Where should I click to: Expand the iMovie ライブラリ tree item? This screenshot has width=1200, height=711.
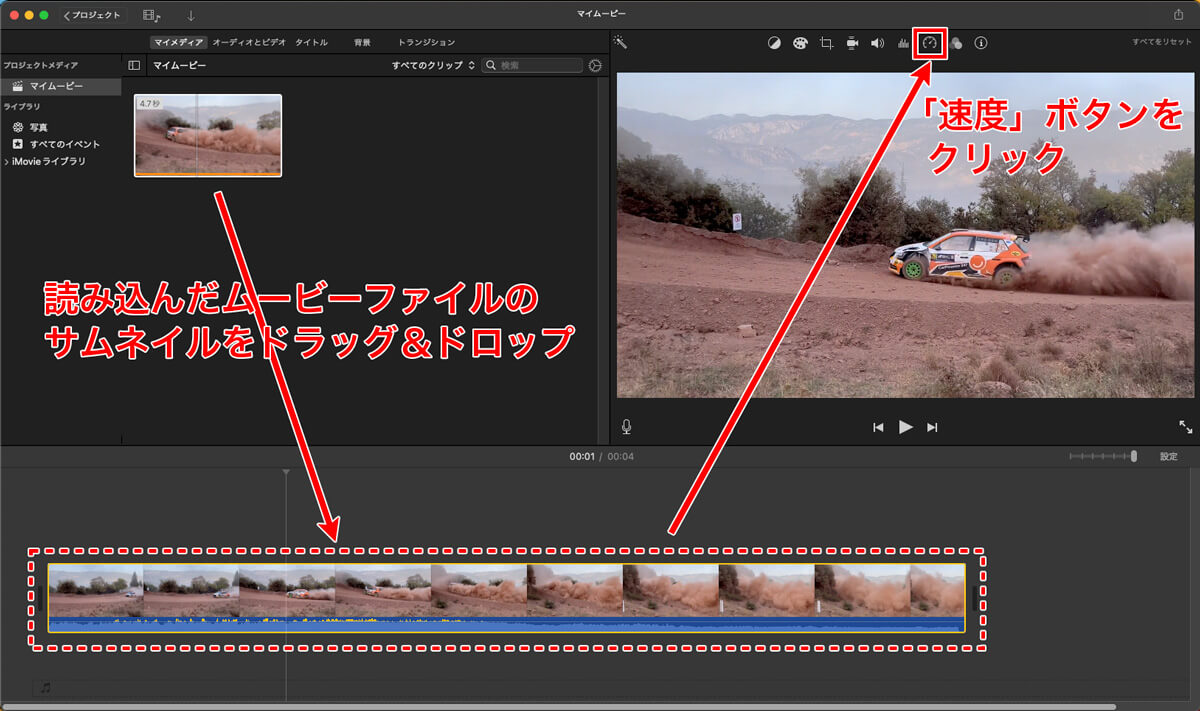tap(7, 161)
